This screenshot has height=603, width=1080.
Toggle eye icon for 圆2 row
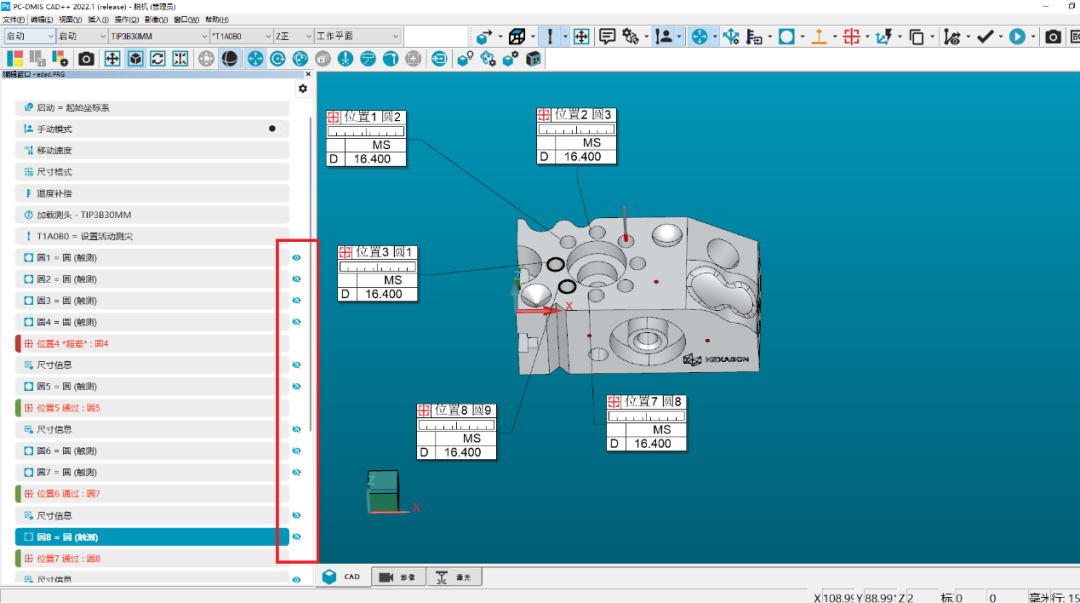(297, 279)
